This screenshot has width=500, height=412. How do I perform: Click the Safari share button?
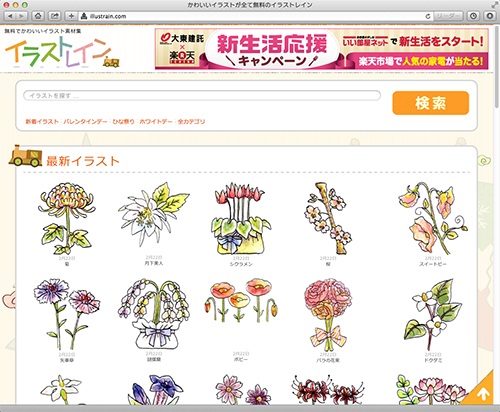click(x=54, y=16)
